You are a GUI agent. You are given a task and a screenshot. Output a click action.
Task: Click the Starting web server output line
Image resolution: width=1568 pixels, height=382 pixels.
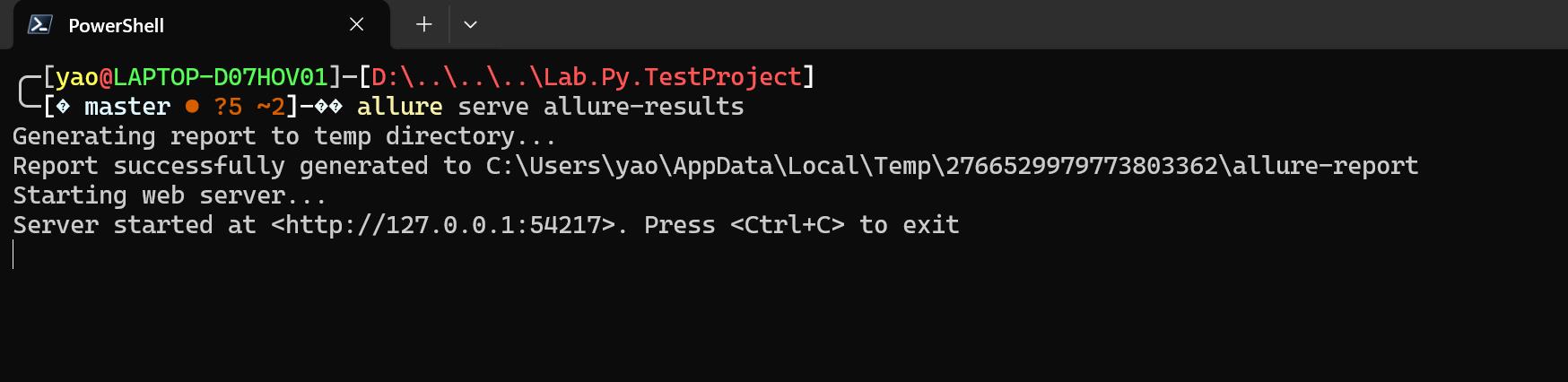coord(170,195)
